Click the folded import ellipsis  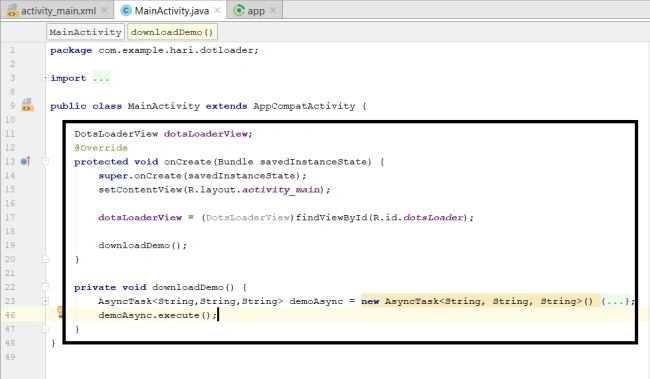101,78
